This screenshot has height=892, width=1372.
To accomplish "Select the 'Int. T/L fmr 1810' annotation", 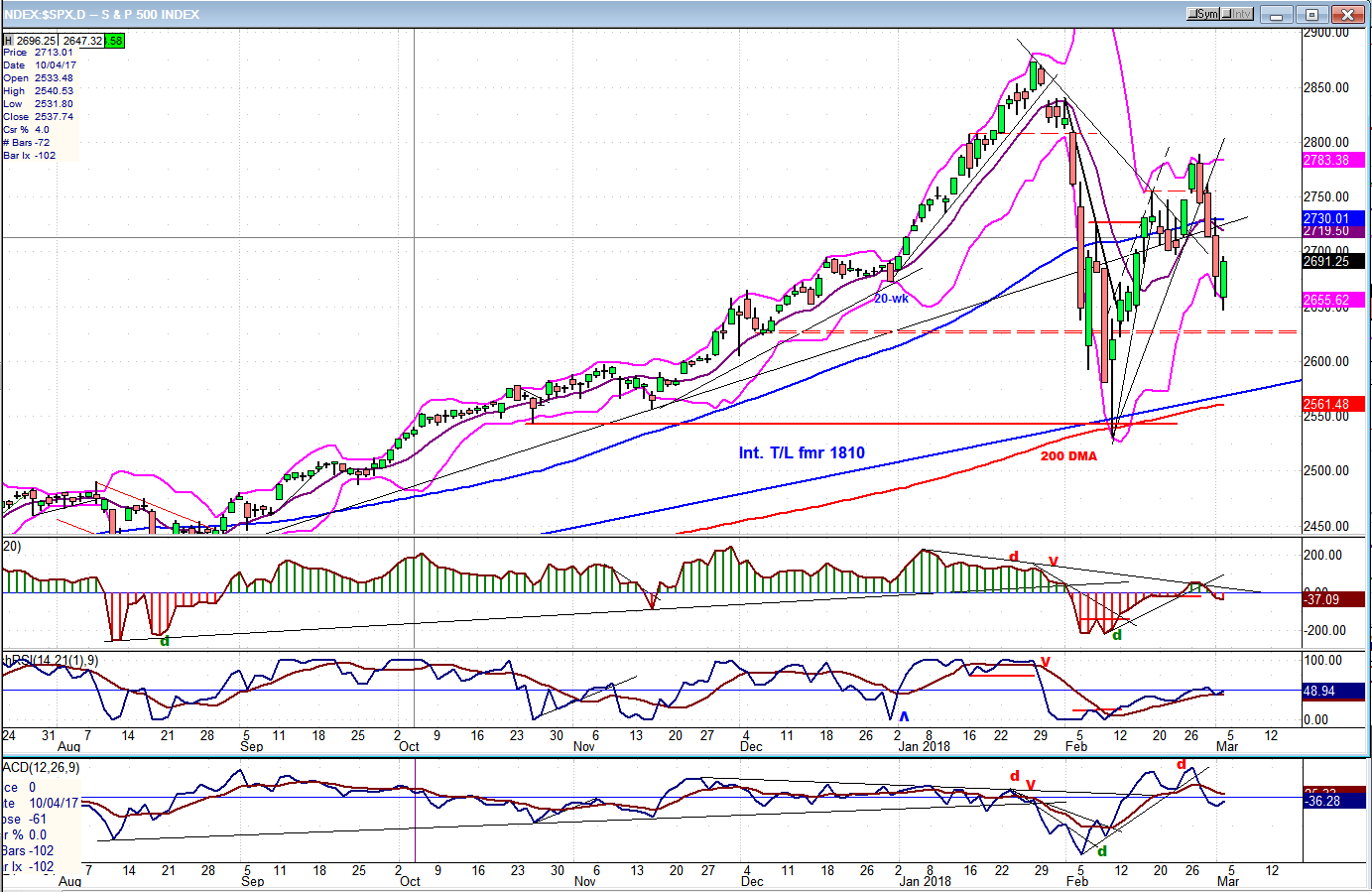I will (802, 452).
